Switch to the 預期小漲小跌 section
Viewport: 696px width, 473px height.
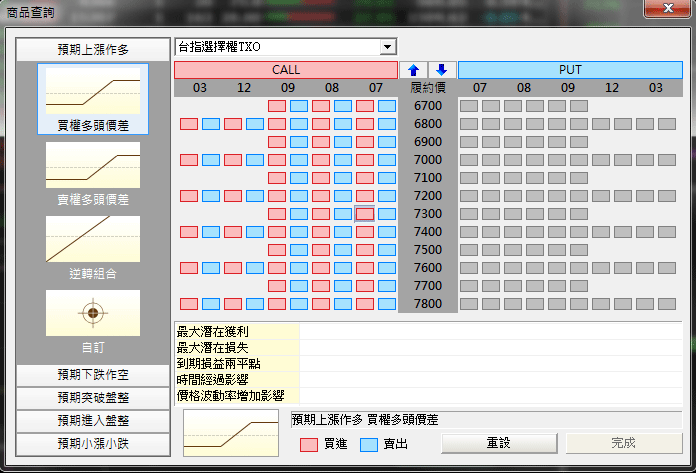[93, 442]
